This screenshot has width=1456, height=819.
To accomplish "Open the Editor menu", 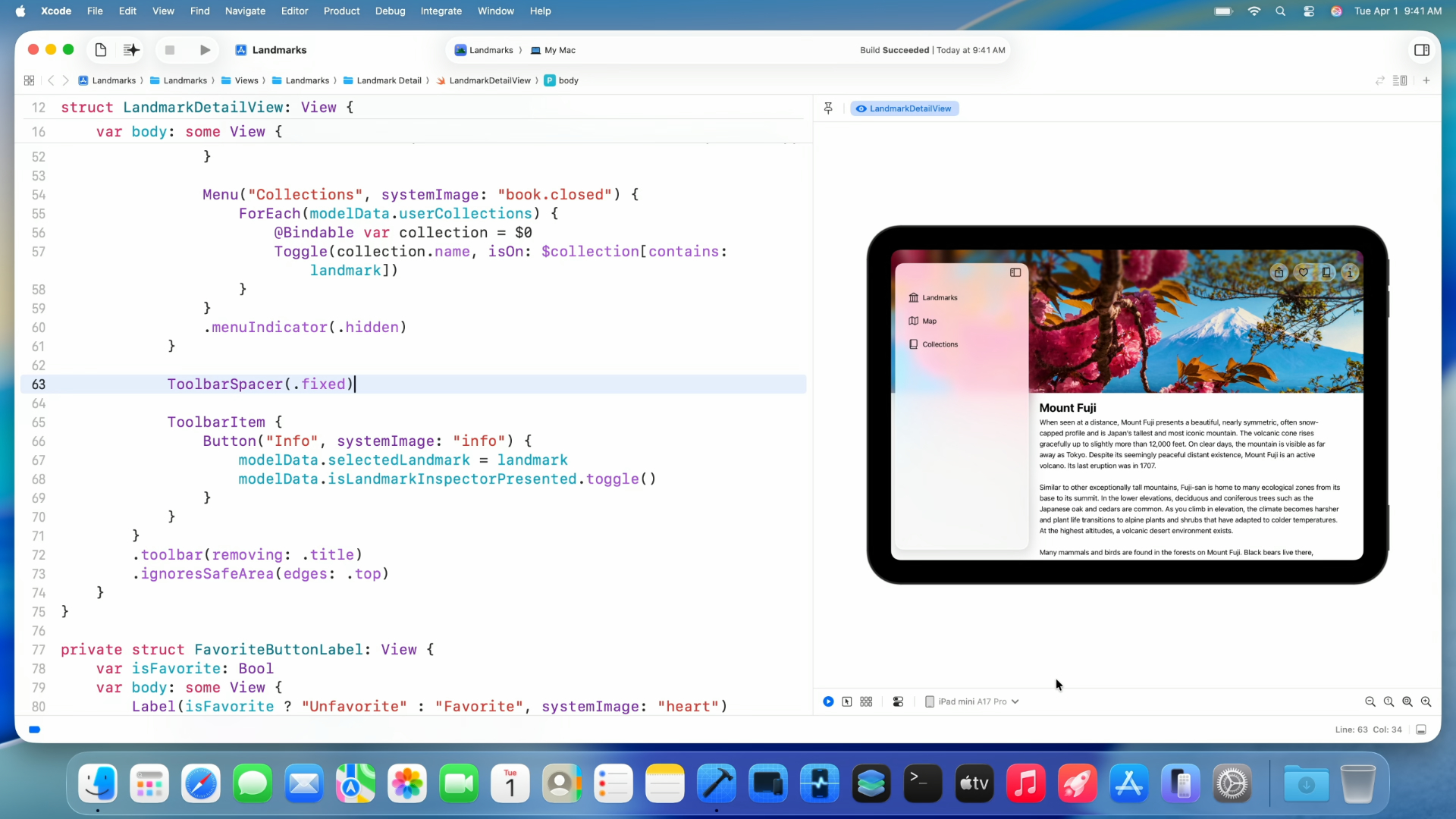I will [x=294, y=11].
